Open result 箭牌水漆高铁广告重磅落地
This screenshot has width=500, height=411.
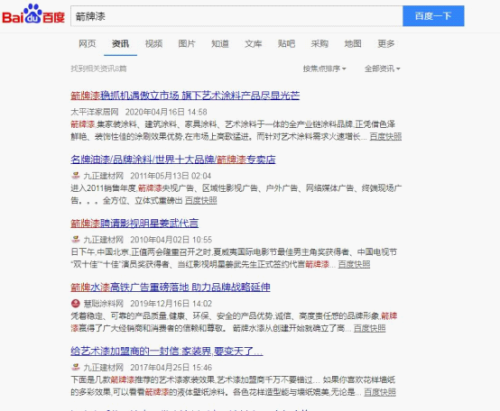pos(170,287)
